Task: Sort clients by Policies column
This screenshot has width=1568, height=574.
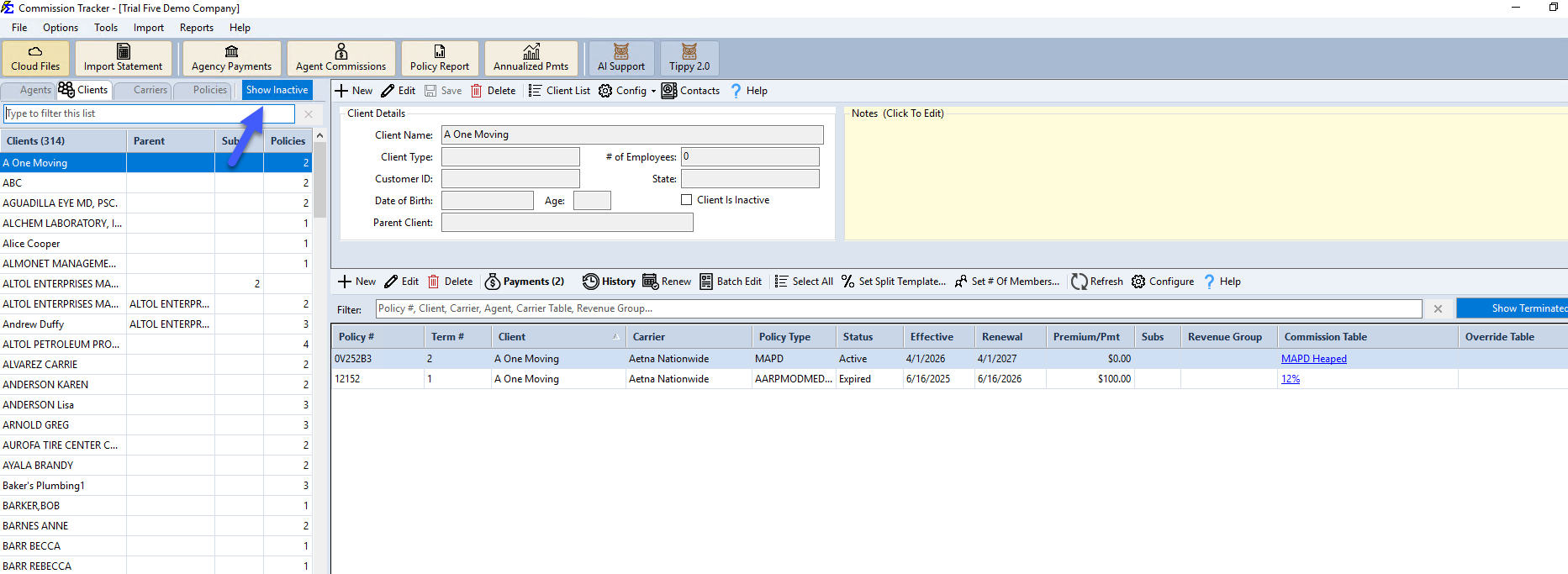Action: pyautogui.click(x=288, y=141)
